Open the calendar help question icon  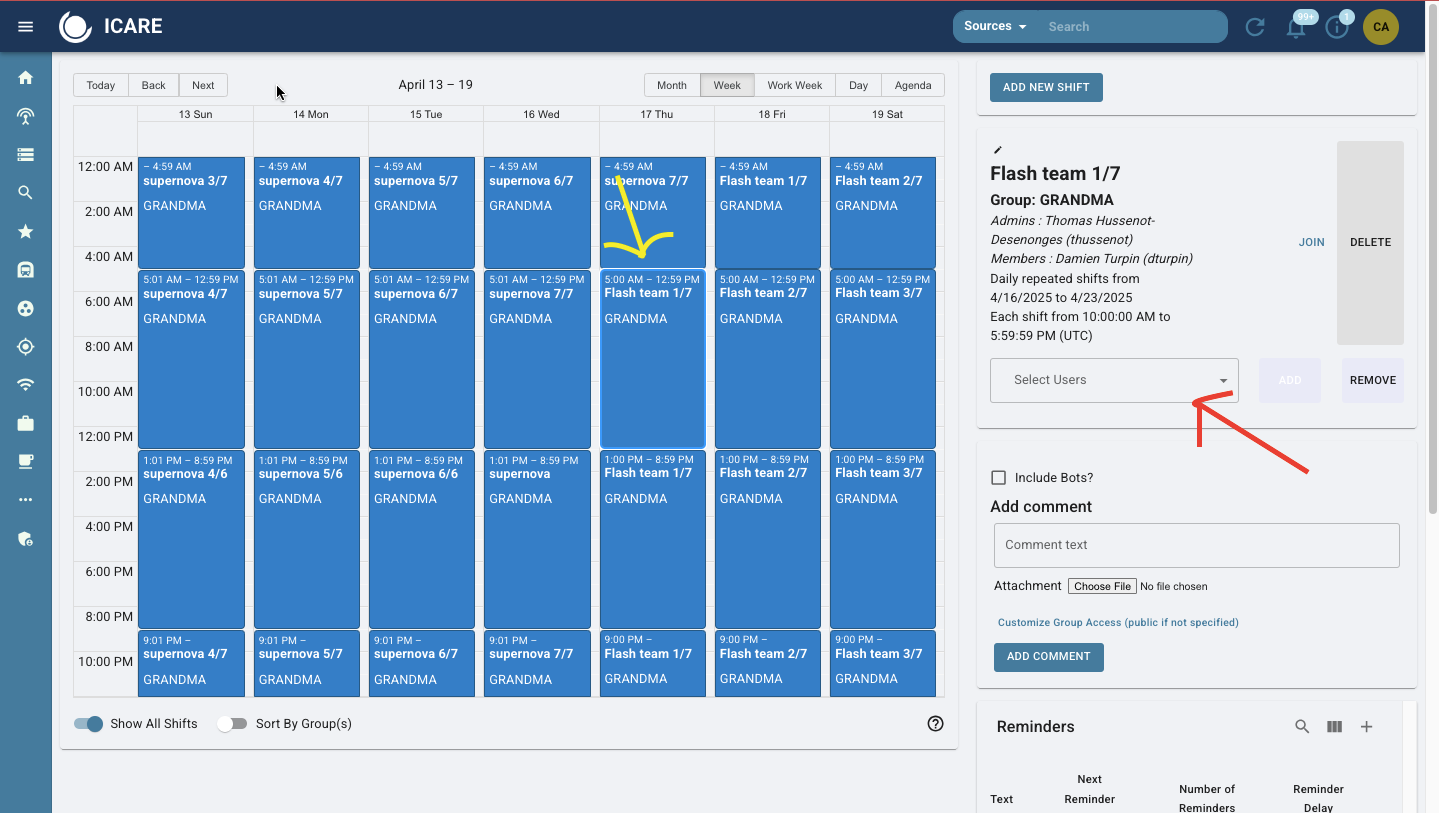pos(935,724)
